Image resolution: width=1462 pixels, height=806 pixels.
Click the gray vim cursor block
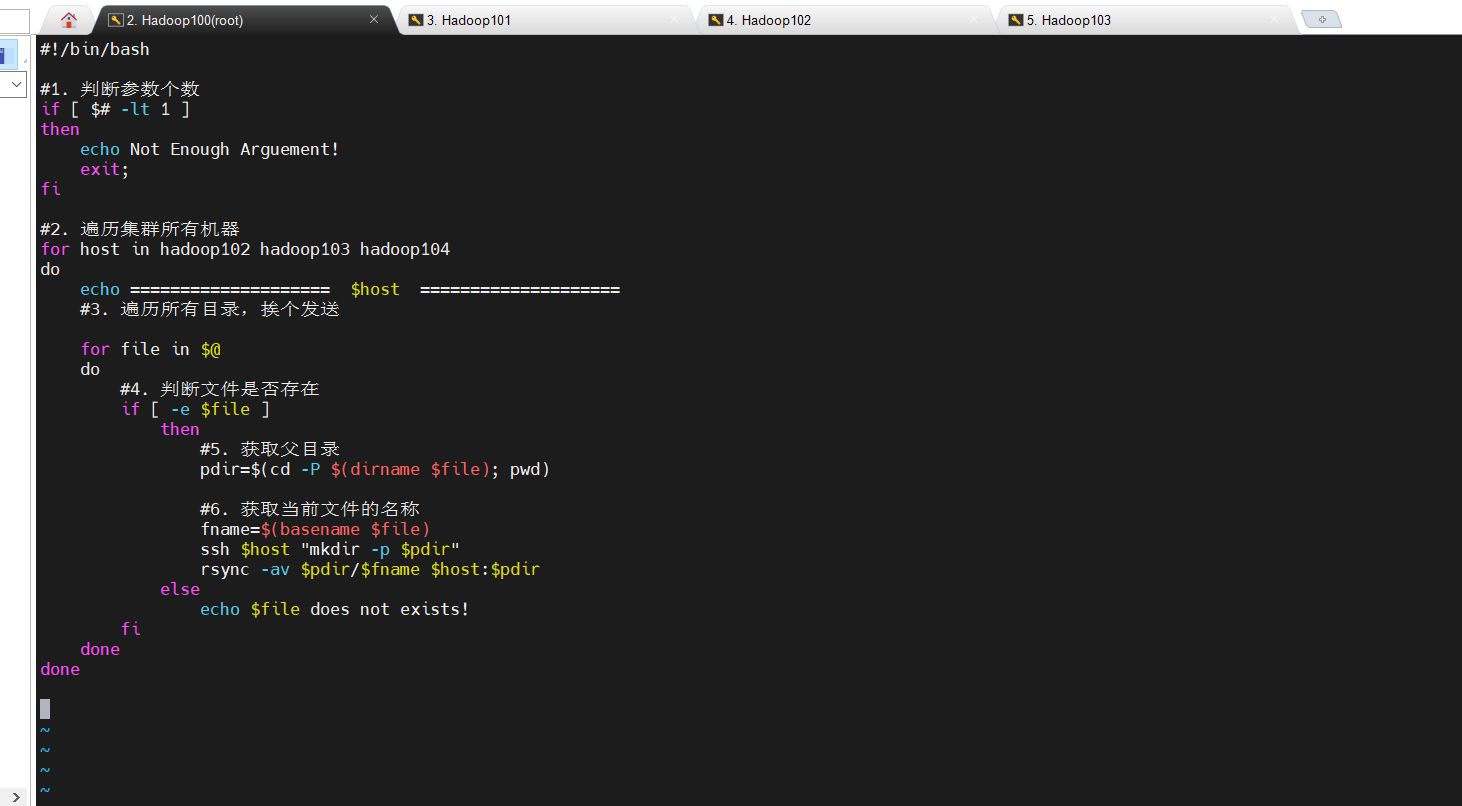(45, 709)
